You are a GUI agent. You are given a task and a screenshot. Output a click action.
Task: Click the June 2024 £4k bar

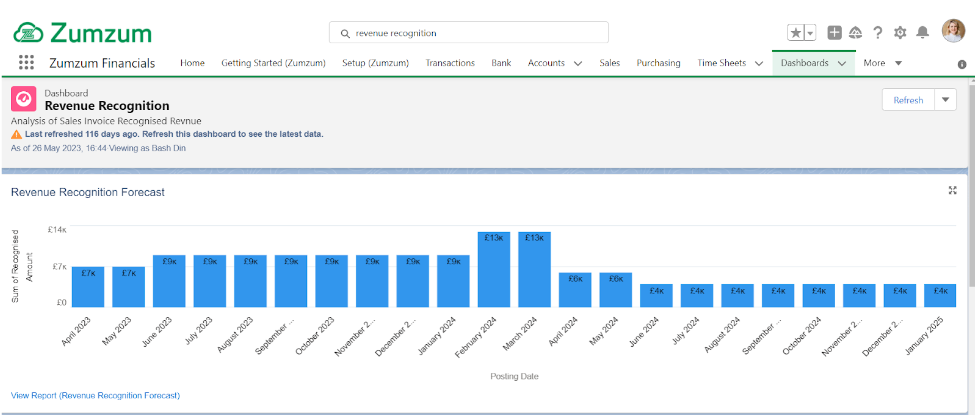pyautogui.click(x=656, y=296)
